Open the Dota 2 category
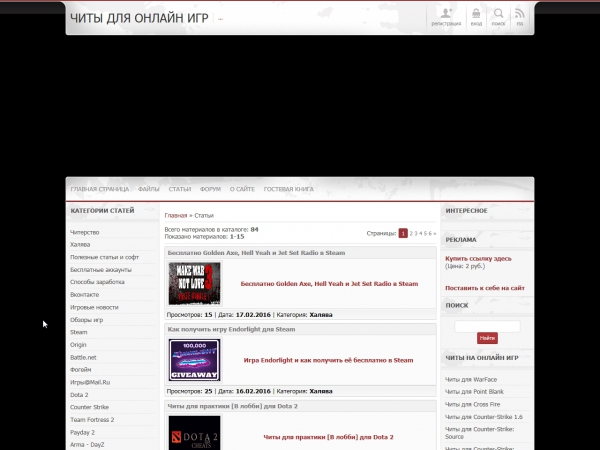 [79, 395]
